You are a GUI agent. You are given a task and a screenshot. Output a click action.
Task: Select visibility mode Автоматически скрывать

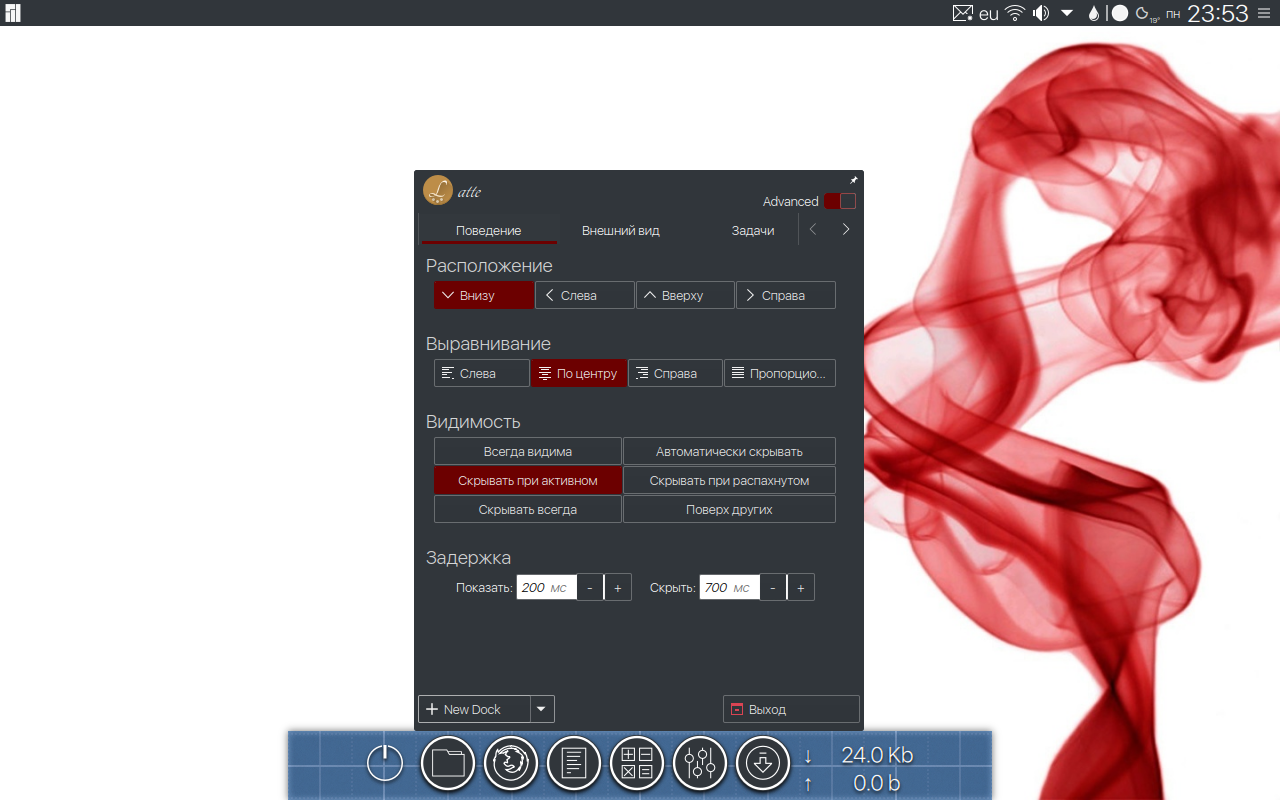pyautogui.click(x=729, y=451)
